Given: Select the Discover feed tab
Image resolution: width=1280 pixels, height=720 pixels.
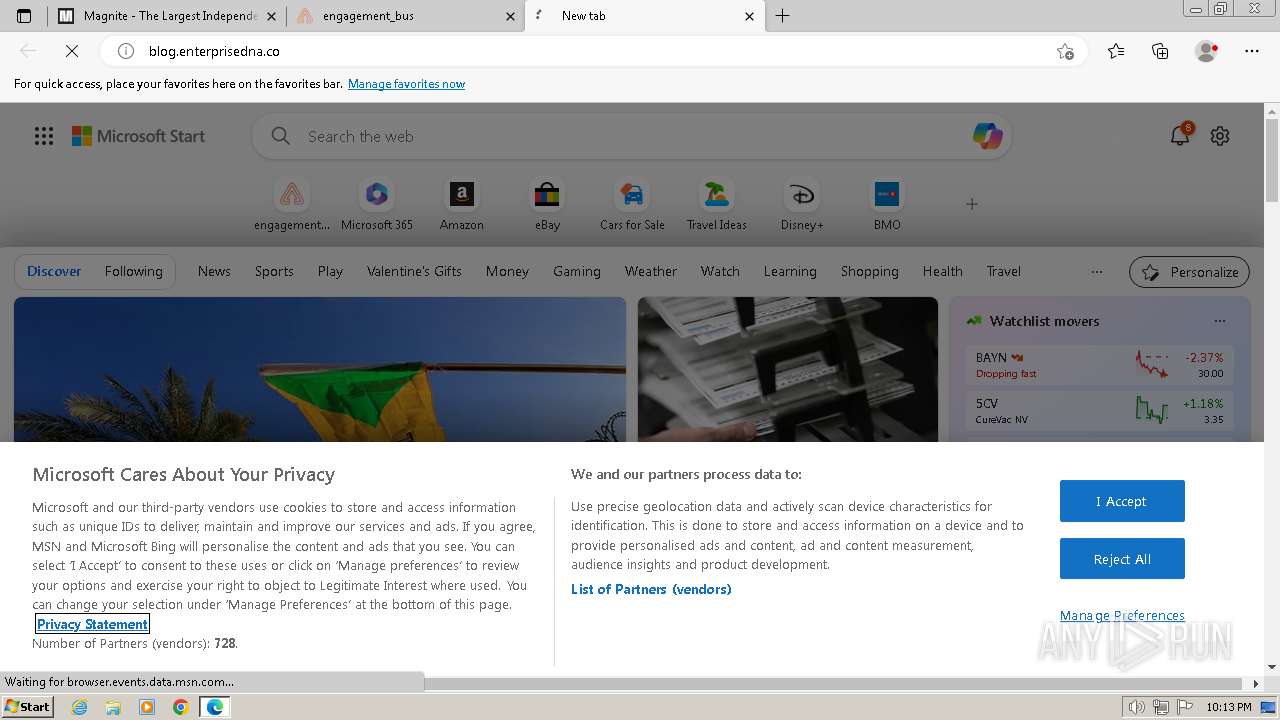Looking at the screenshot, I should click(54, 271).
